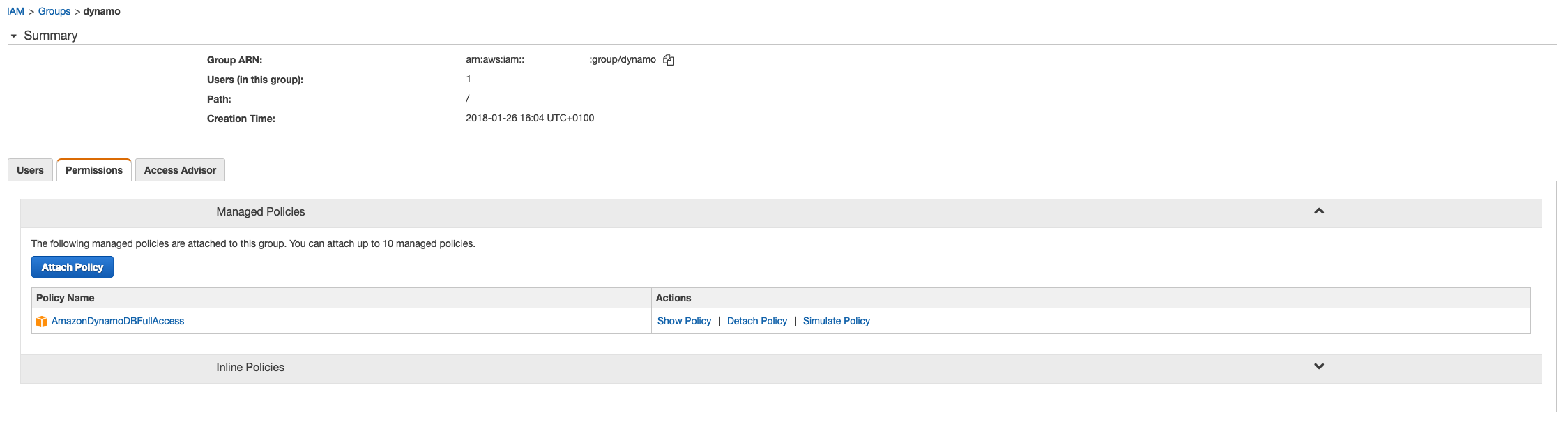Viewport: 1568px width, 422px height.
Task: Navigate to Groups in the breadcrumb
Action: (x=54, y=11)
